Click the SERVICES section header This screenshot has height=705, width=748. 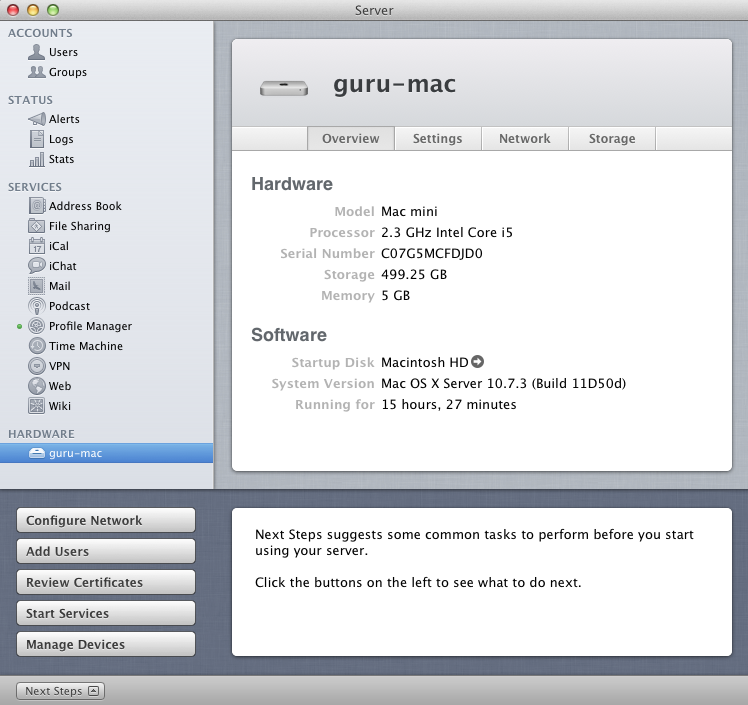tap(35, 187)
